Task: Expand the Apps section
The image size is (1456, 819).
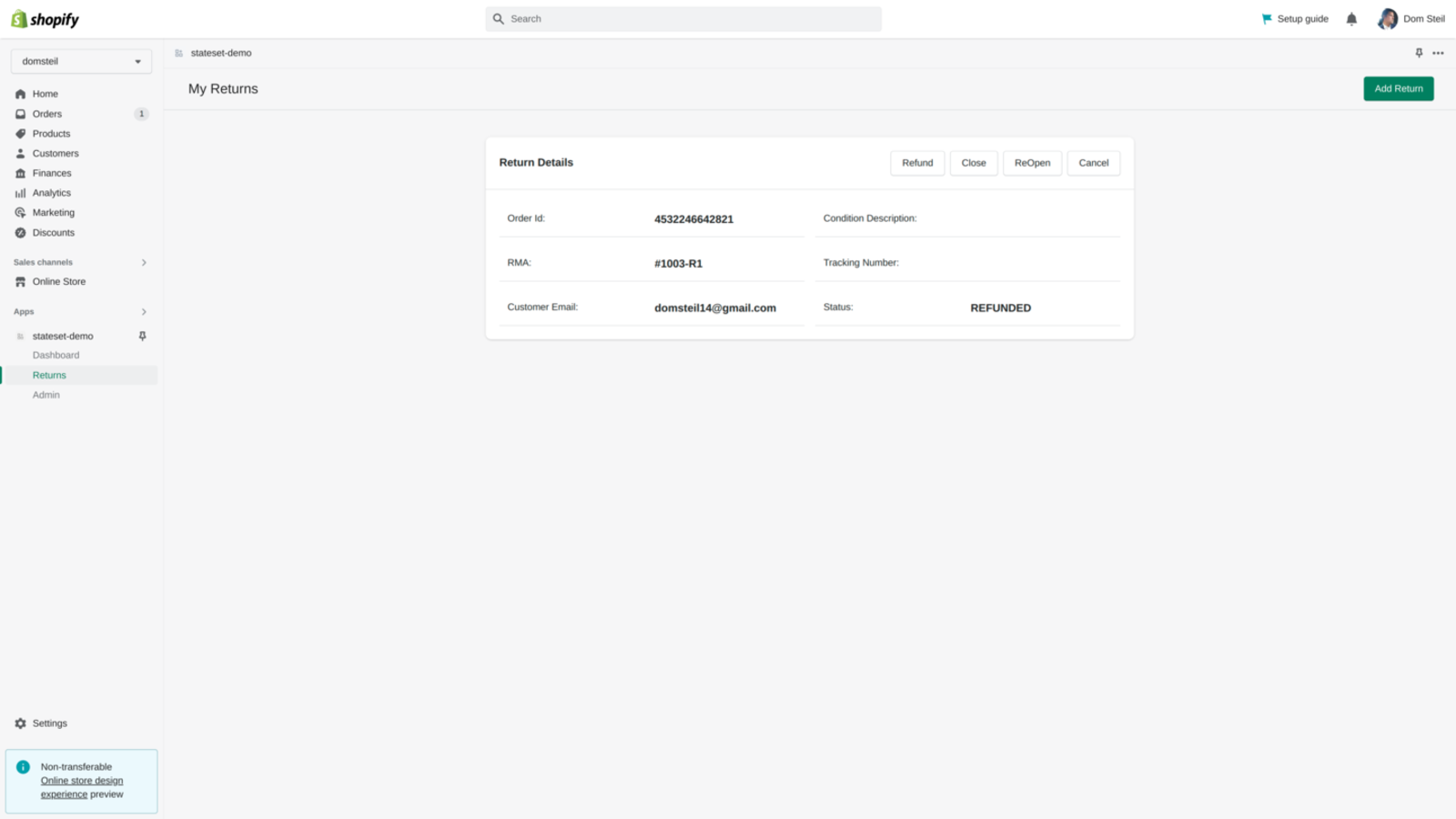Action: (144, 311)
